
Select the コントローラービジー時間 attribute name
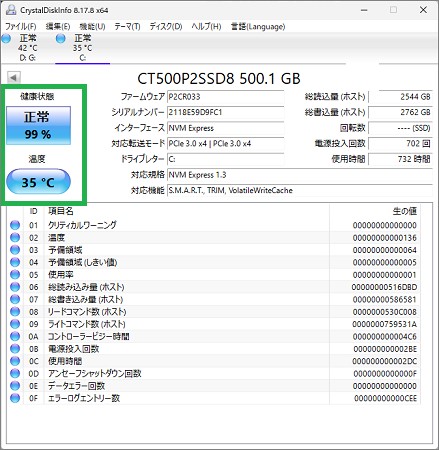[x=89, y=336]
